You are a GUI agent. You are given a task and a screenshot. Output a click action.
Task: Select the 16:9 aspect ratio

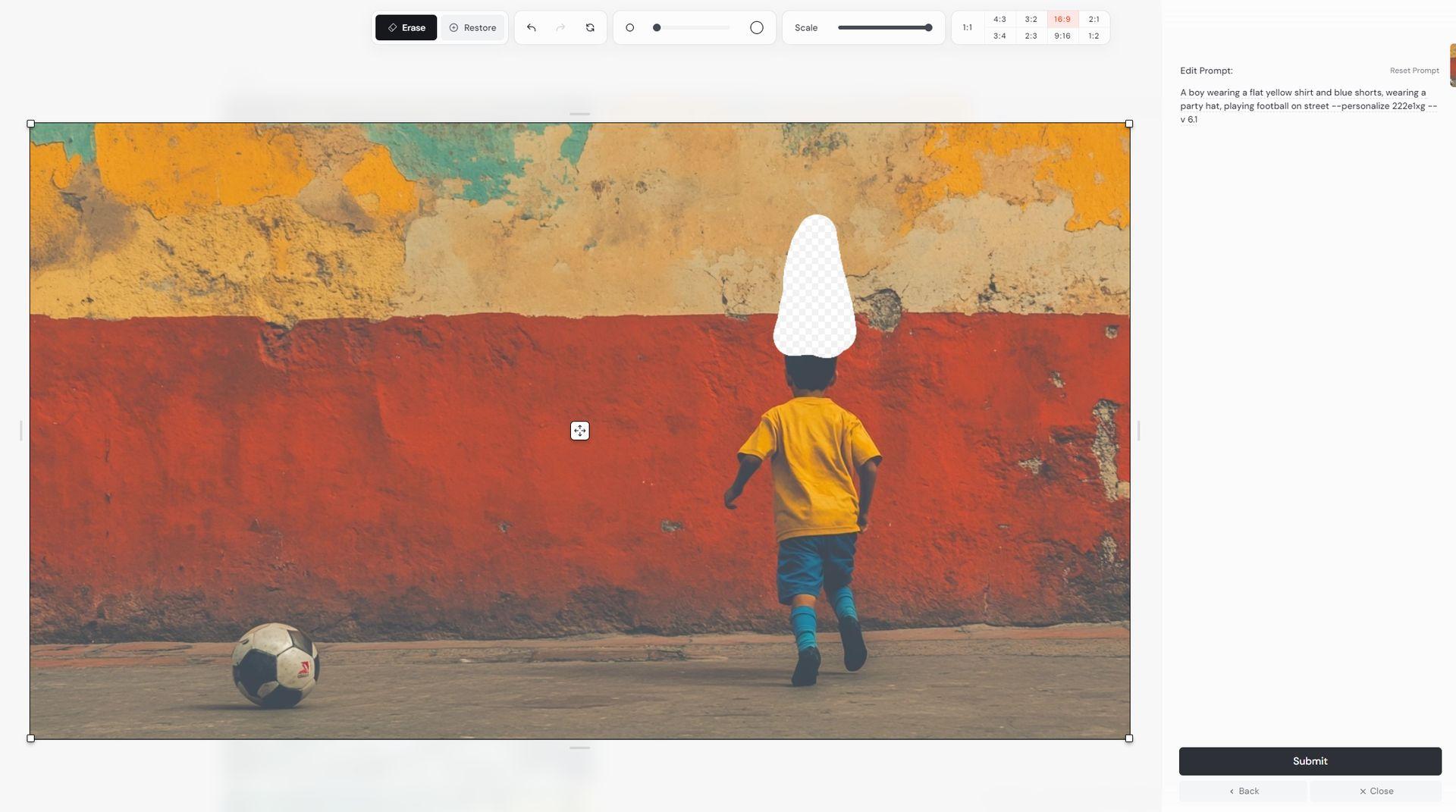click(x=1062, y=20)
